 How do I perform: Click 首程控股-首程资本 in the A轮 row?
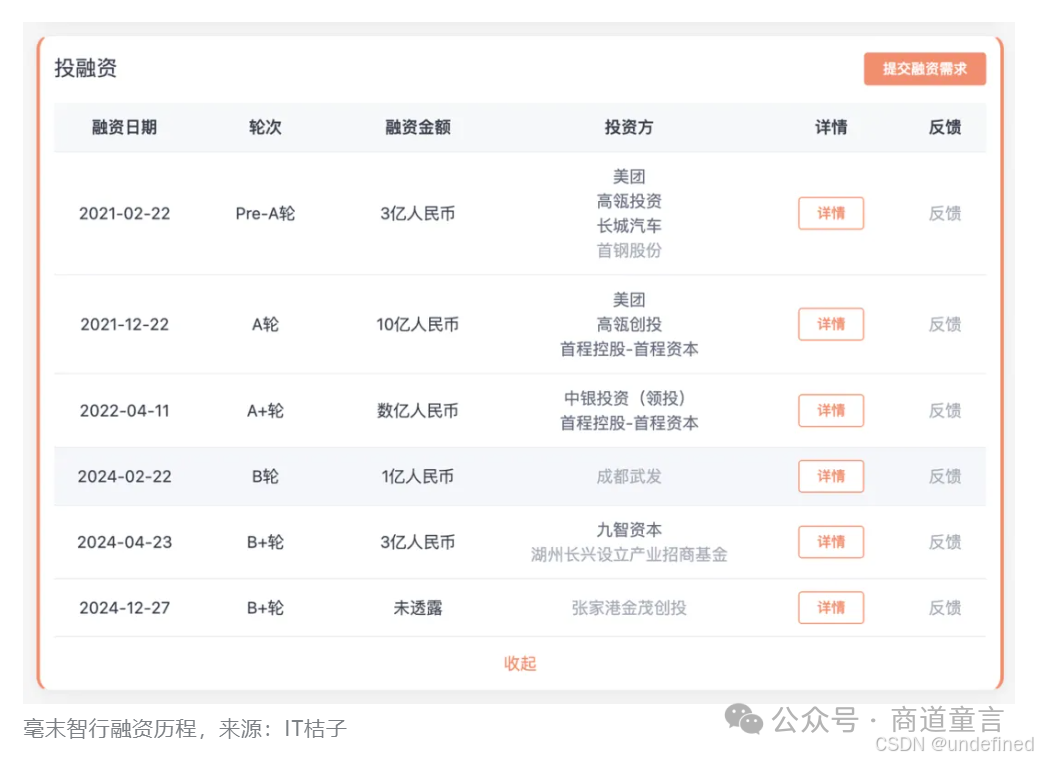(629, 349)
